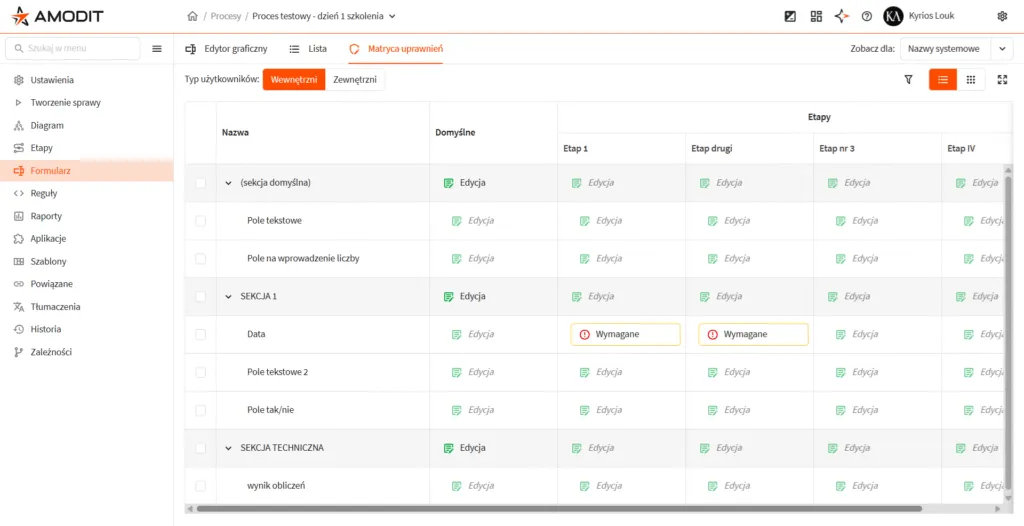Check the box for Pole tekstowe row

point(200,221)
